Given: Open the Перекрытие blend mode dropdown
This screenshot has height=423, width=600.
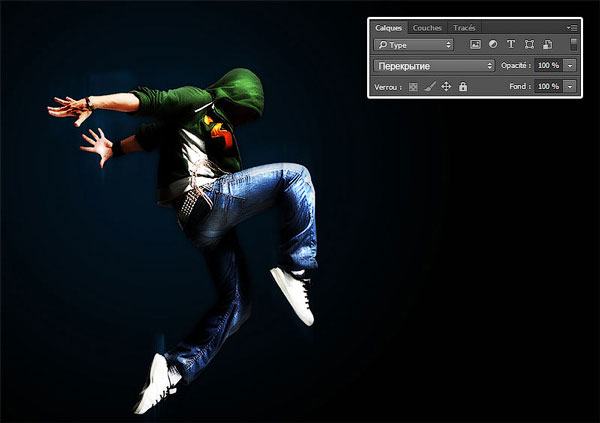Looking at the screenshot, I should (x=434, y=65).
